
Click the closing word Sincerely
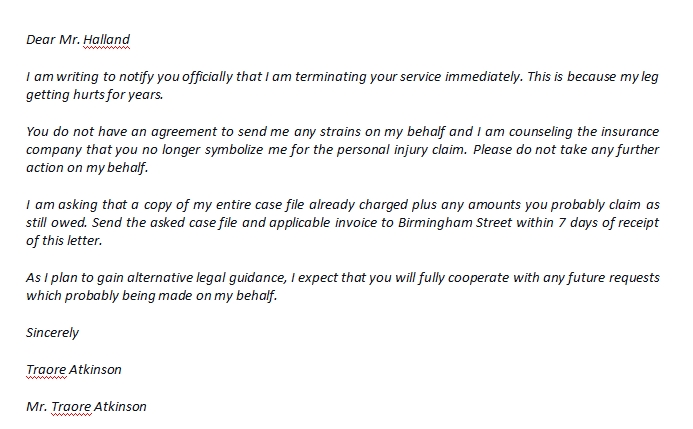[x=52, y=333]
